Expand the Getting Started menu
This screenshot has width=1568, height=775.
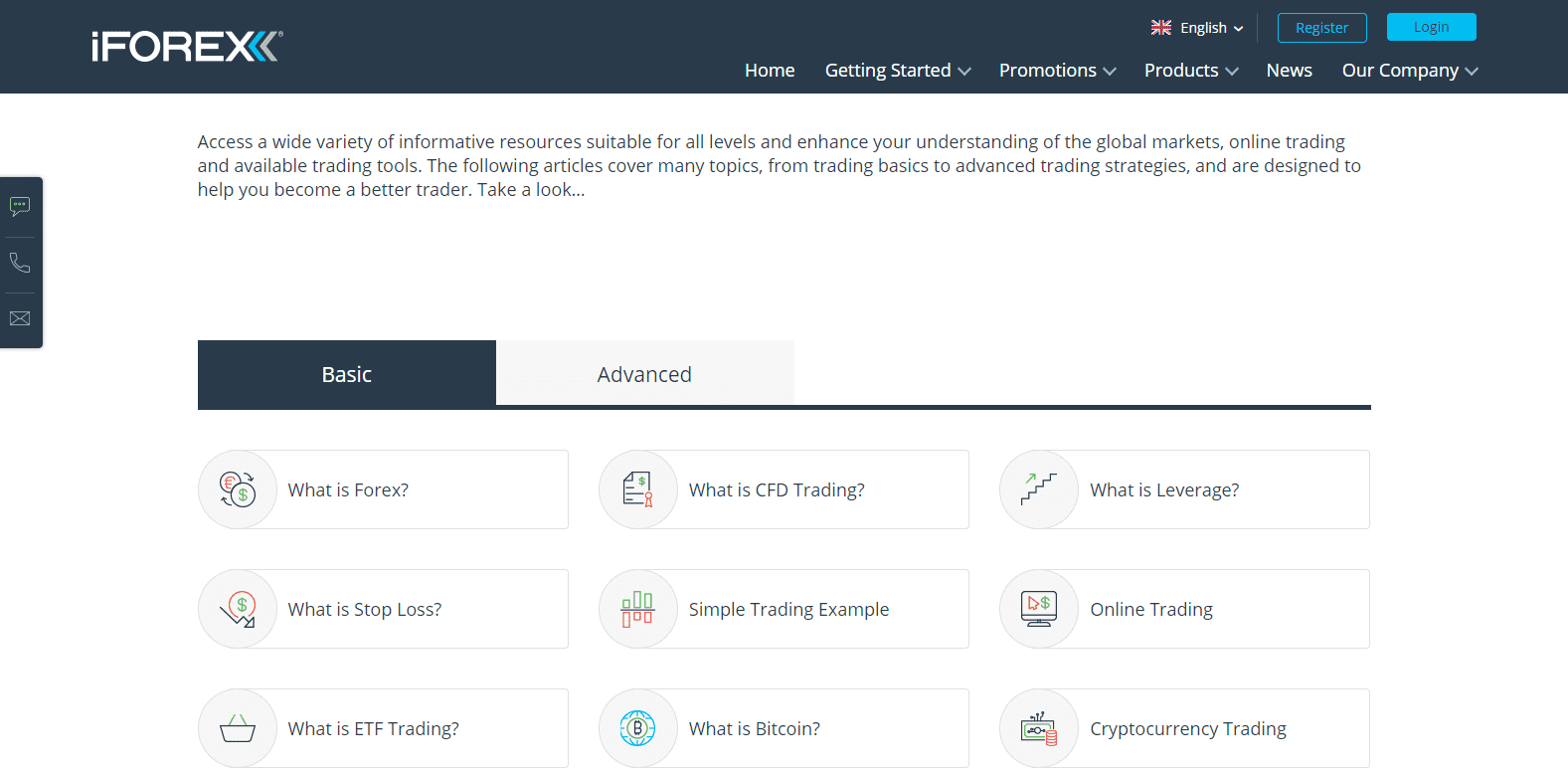898,71
